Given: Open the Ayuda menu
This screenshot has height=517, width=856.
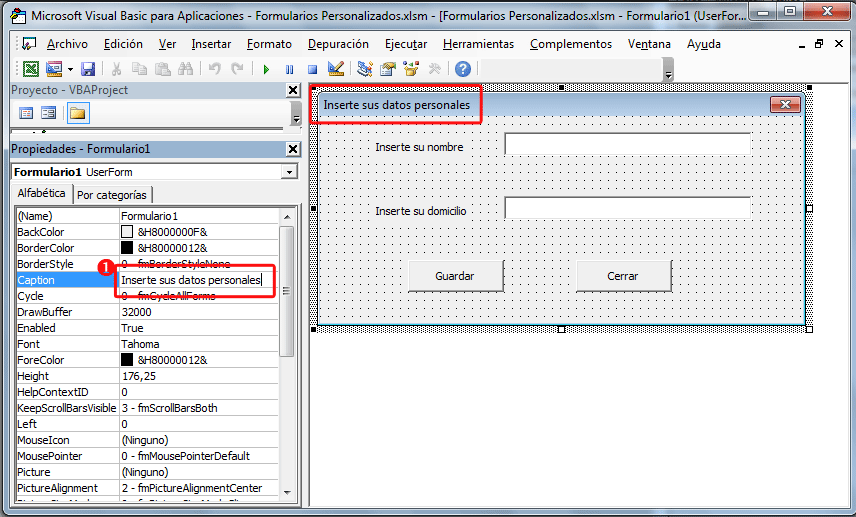Looking at the screenshot, I should click(x=704, y=44).
